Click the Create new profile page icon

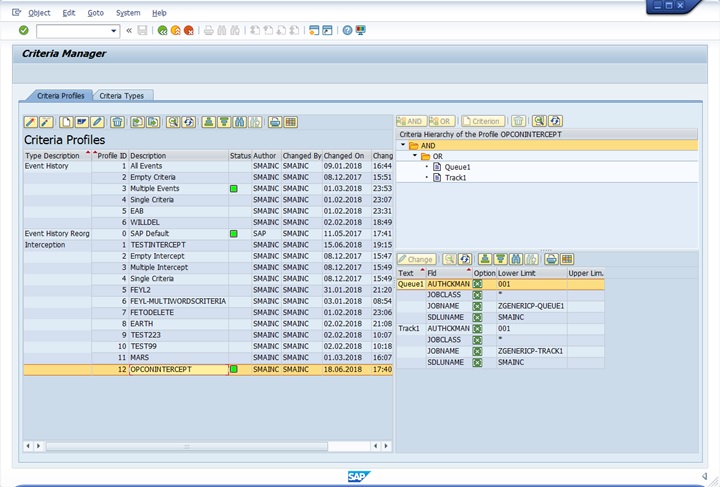pos(67,122)
